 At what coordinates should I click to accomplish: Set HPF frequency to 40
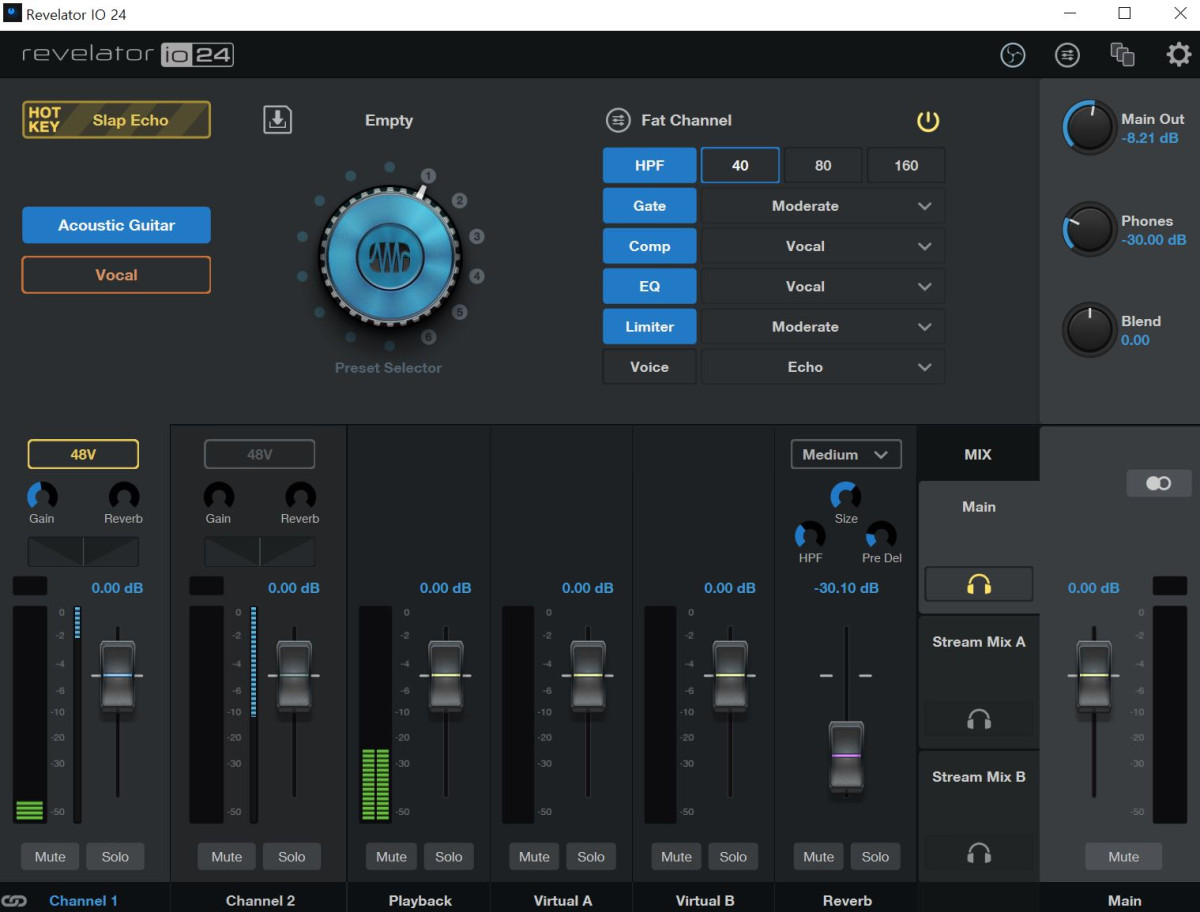click(740, 166)
